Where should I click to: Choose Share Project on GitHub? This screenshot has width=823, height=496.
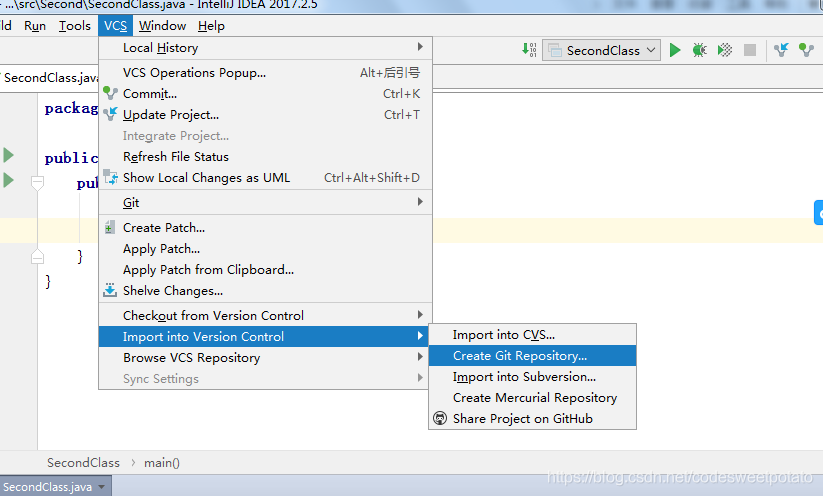coord(532,419)
